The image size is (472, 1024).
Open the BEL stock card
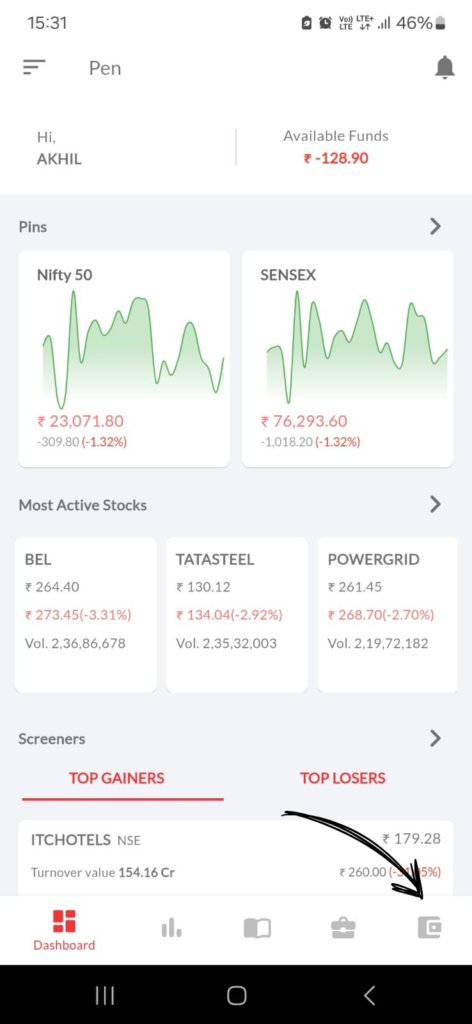coord(86,615)
